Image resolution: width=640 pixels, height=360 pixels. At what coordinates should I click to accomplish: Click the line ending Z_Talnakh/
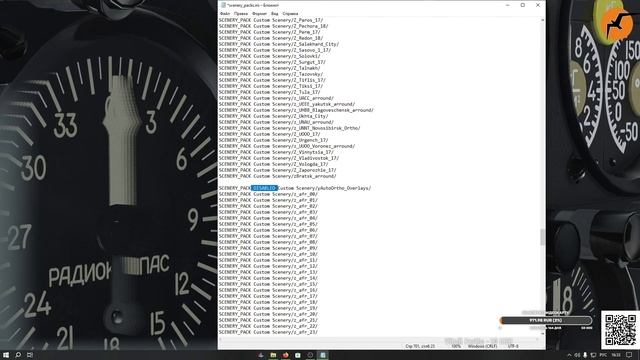[x=269, y=68]
